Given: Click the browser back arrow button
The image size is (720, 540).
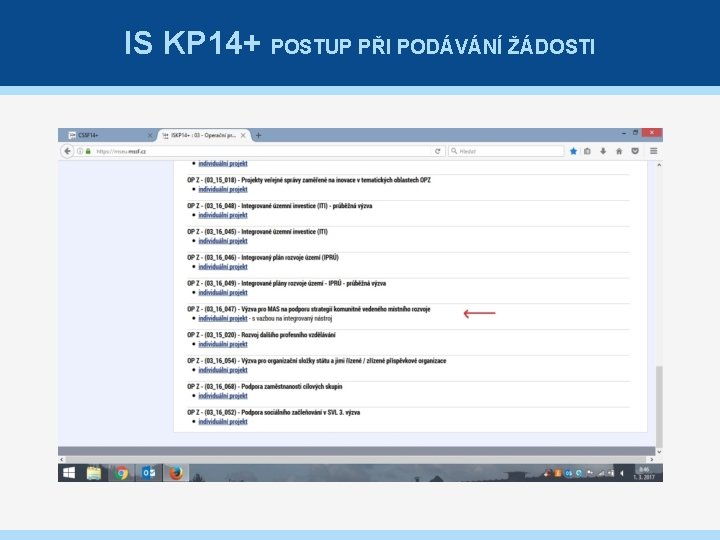Looking at the screenshot, I should click(x=68, y=151).
